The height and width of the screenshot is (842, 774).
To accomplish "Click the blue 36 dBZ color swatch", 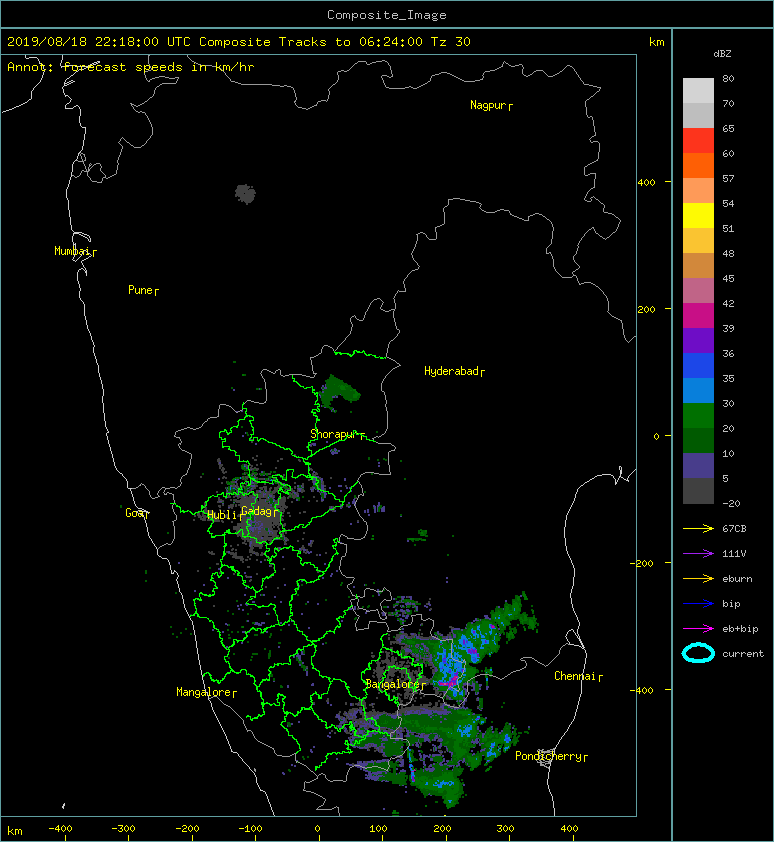I will tap(698, 365).
